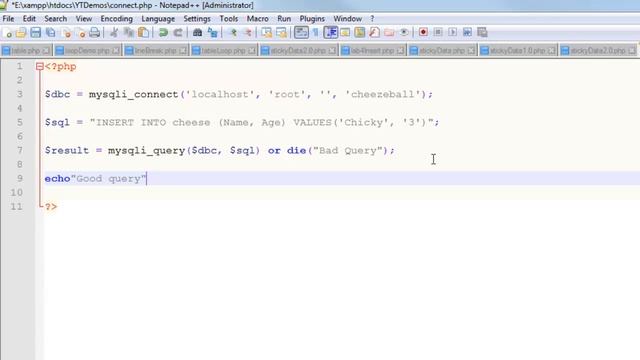Click the green Undo arrow icon
Image resolution: width=640 pixels, height=360 pixels.
tap(163, 33)
